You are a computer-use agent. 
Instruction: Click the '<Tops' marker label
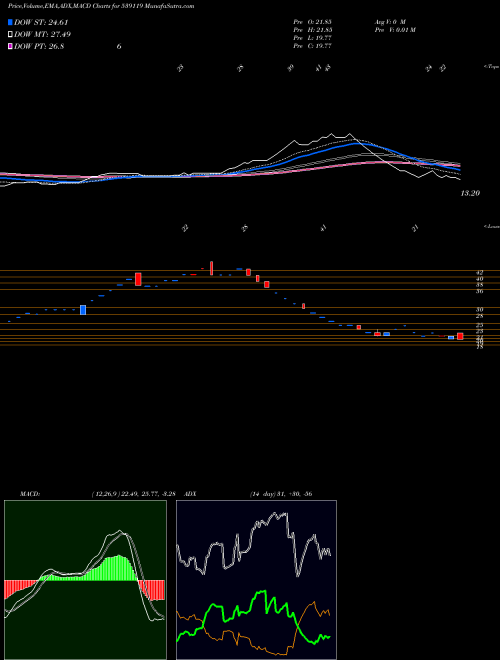tap(491, 67)
